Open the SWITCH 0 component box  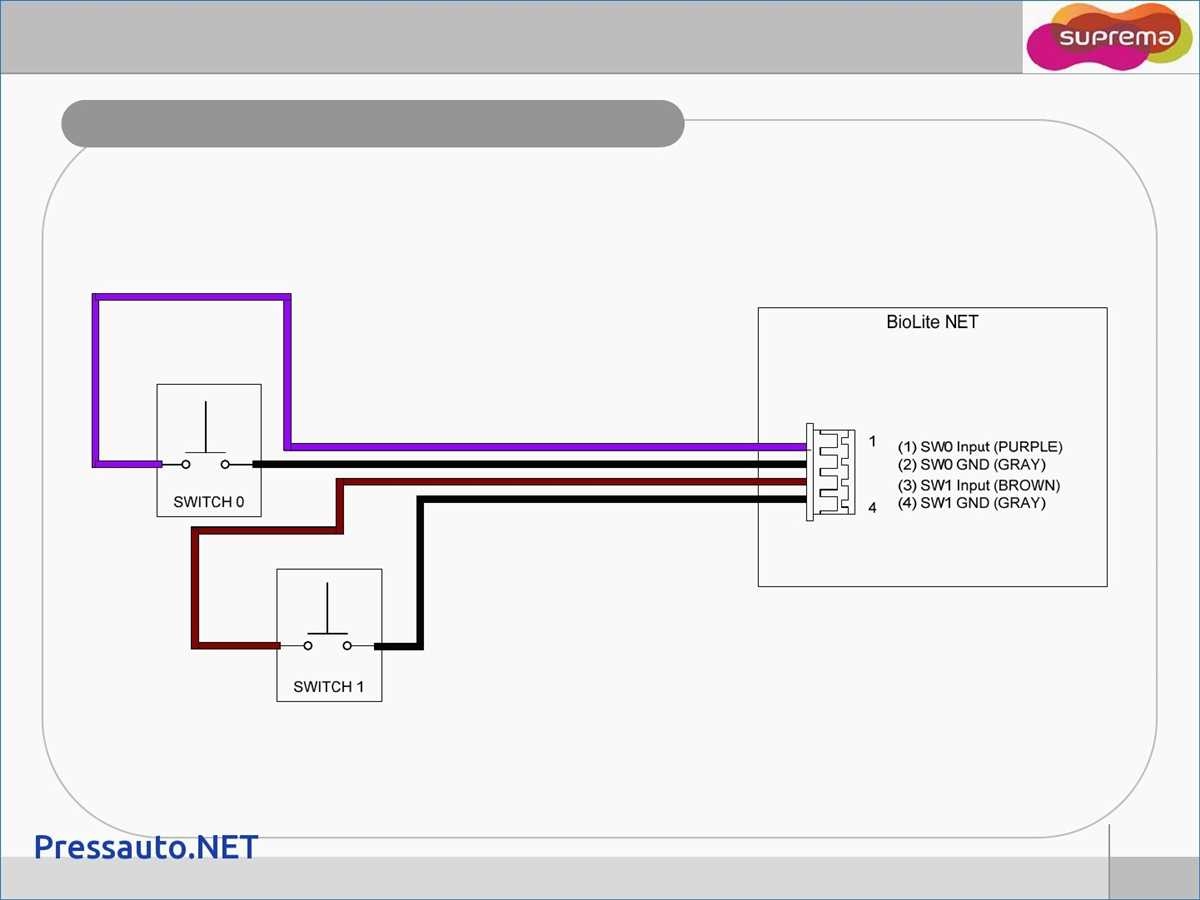pos(208,449)
